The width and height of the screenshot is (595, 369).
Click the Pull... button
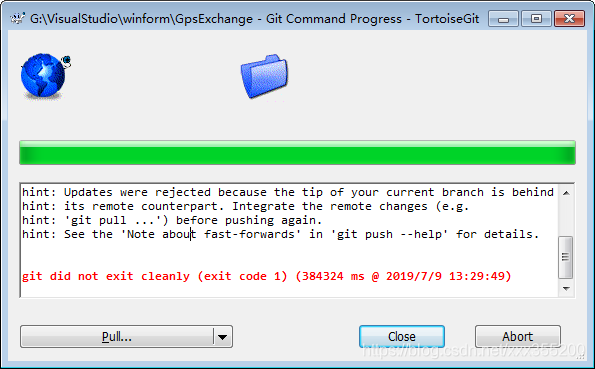point(117,336)
